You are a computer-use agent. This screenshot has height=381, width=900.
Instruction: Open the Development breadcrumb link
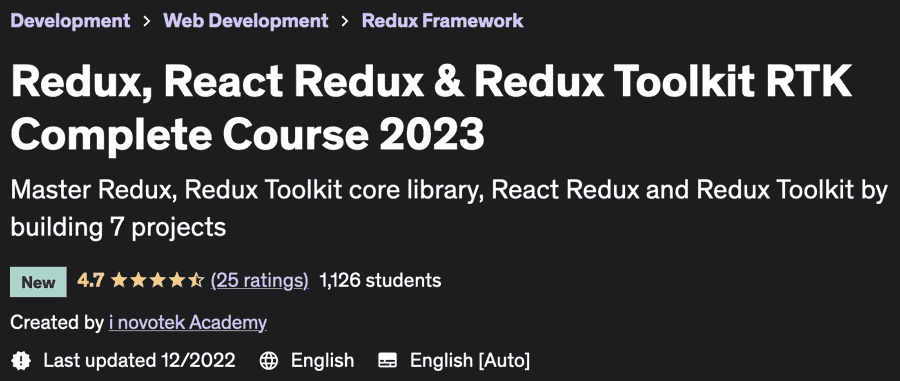70,21
